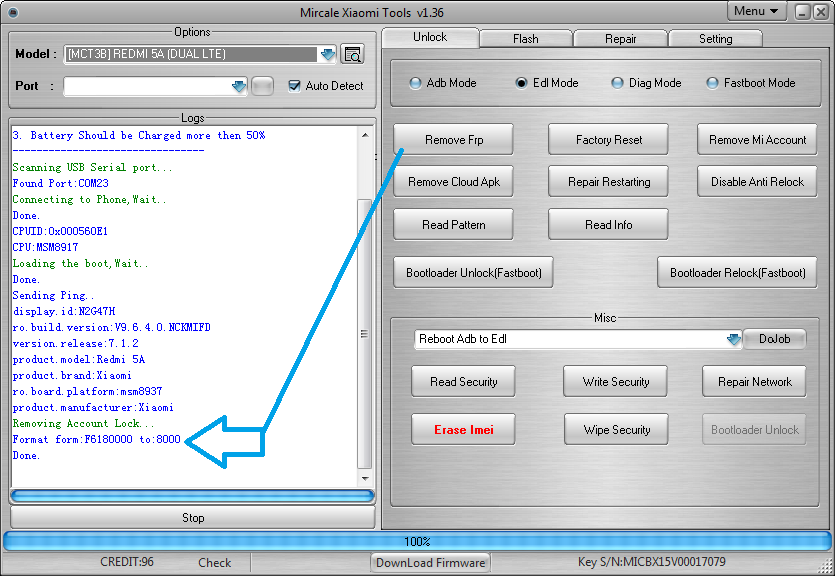Click Bootloader Relock(Fastboot) button
This screenshot has width=835, height=576.
(x=738, y=273)
